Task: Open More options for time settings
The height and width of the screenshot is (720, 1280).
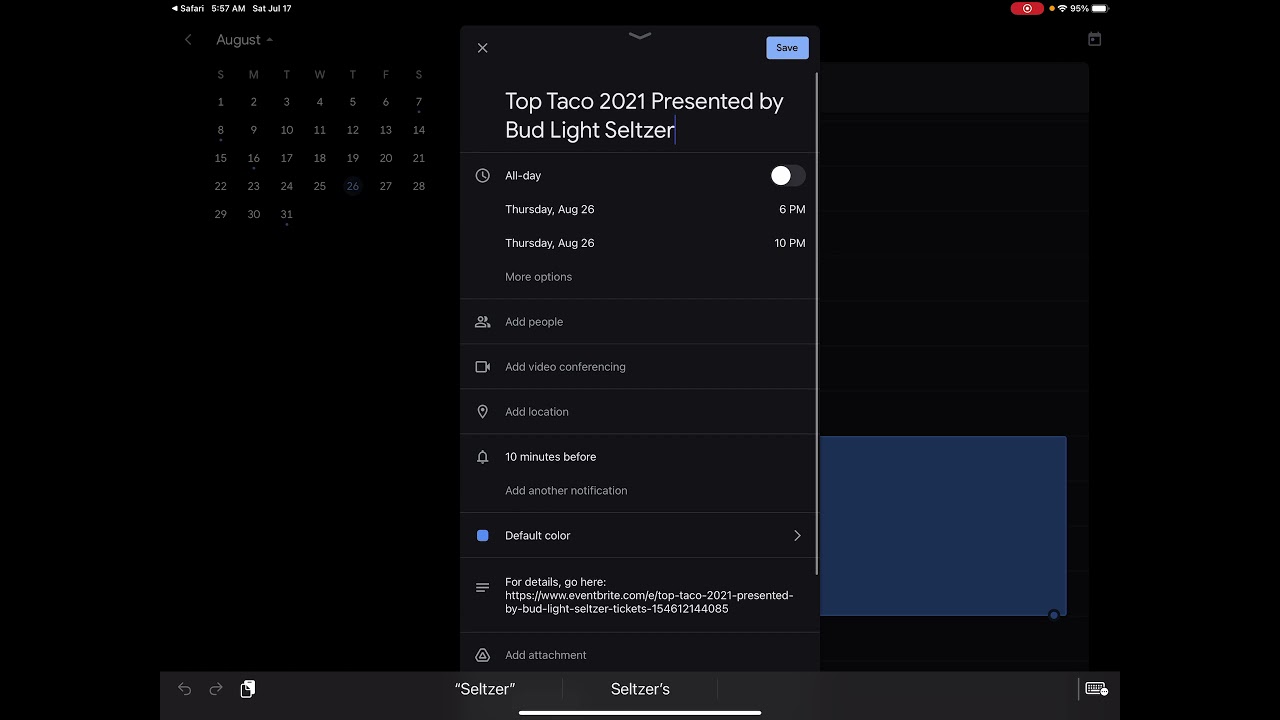Action: click(539, 277)
